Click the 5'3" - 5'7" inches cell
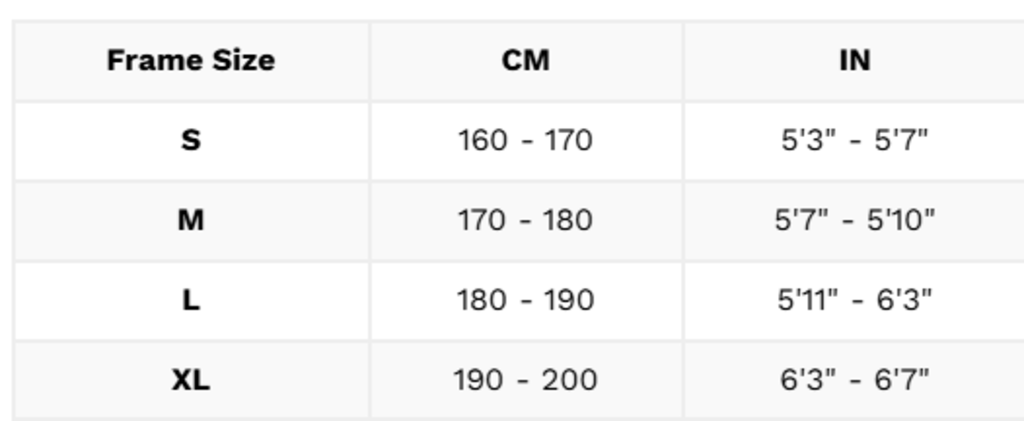Screen dimensions: 1024x421 854,140
